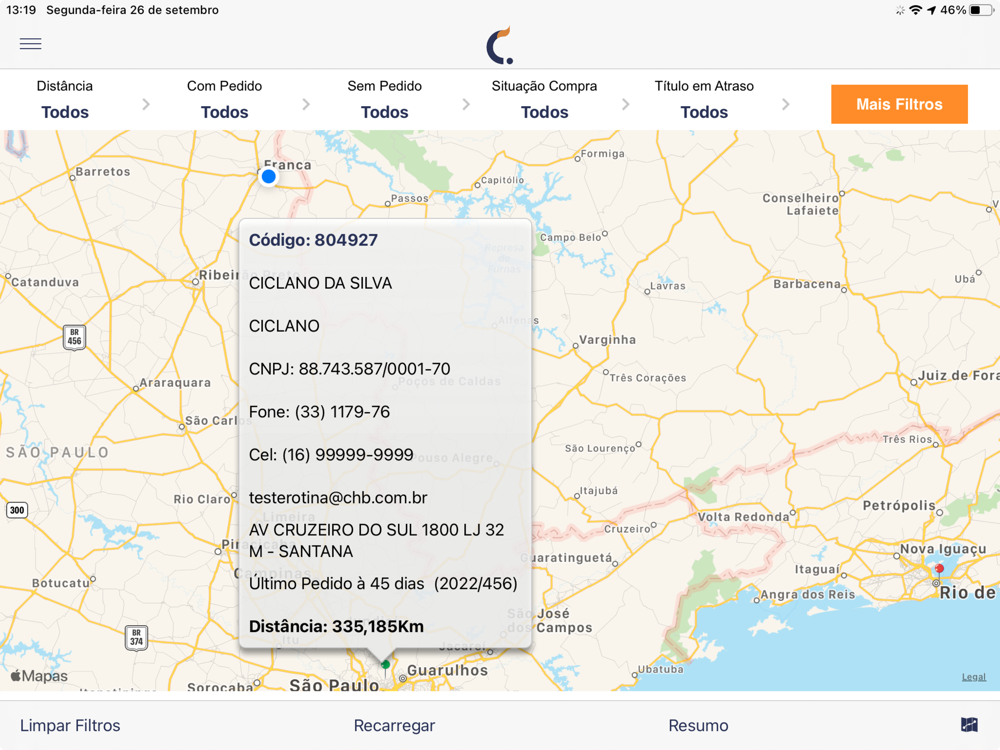Open the Com Pedido filter

(x=224, y=100)
